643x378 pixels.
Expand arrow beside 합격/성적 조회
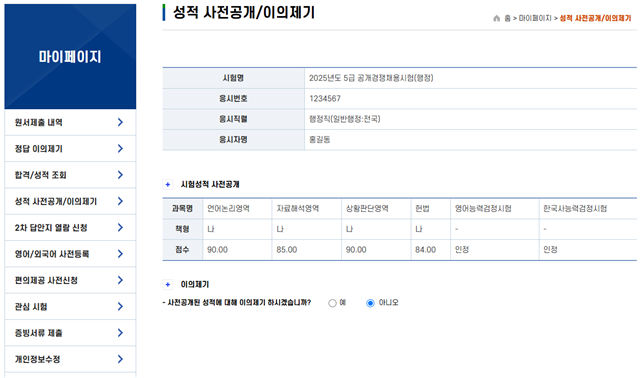(x=120, y=175)
